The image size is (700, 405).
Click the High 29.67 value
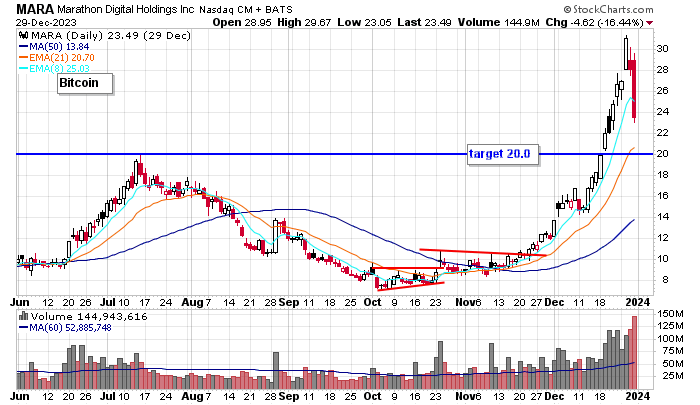tap(304, 22)
